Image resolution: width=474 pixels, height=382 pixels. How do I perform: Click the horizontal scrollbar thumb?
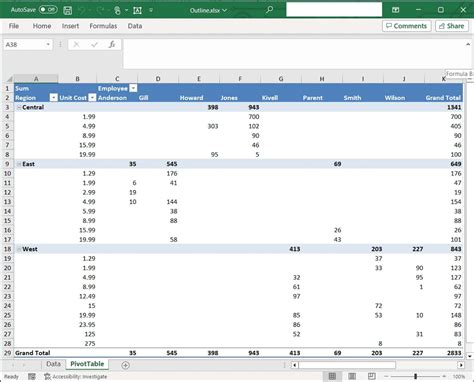tap(347, 365)
